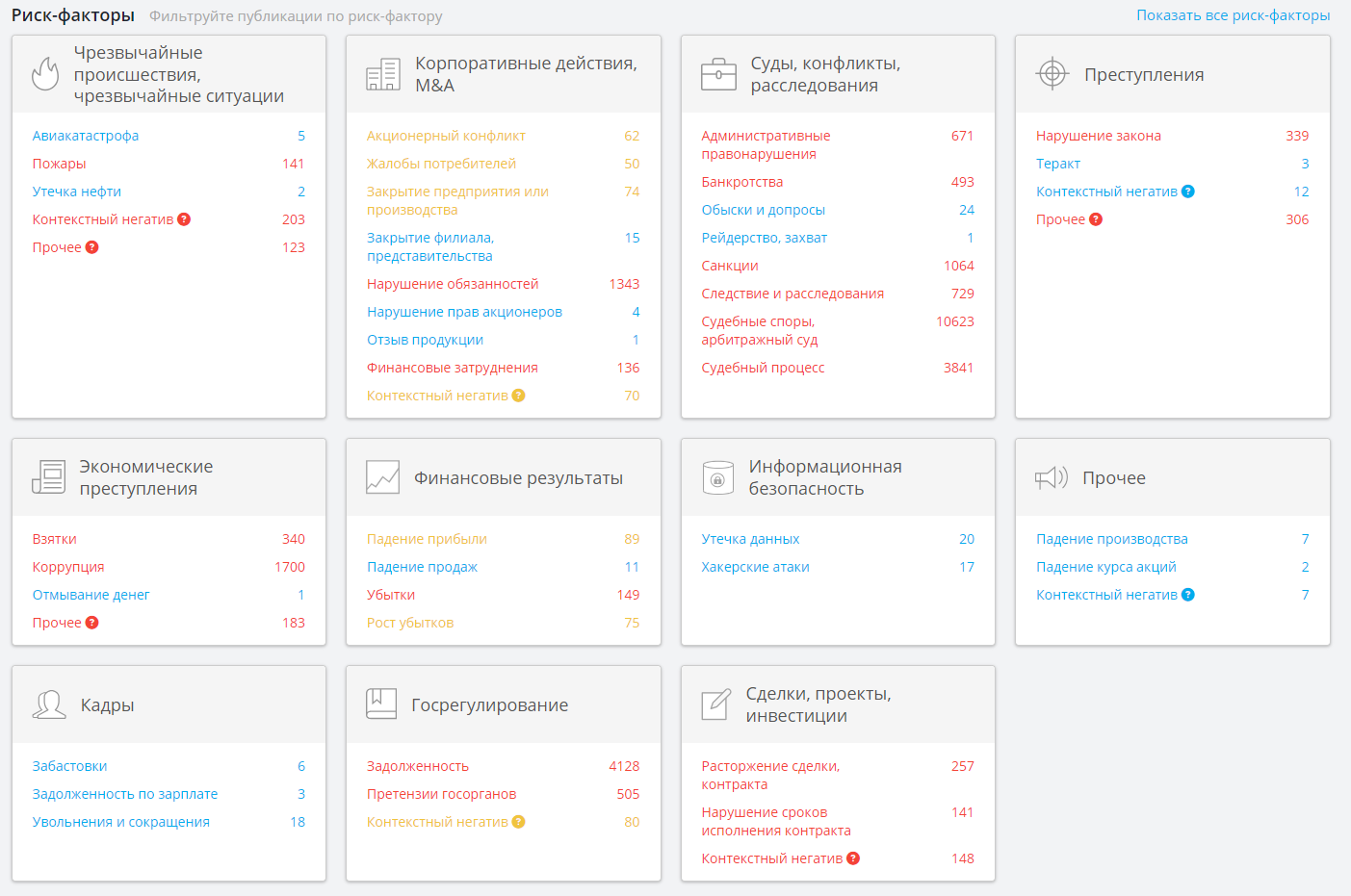This screenshot has width=1351, height=896.
Task: Click the document icon for Экономические преступления
Action: click(49, 477)
